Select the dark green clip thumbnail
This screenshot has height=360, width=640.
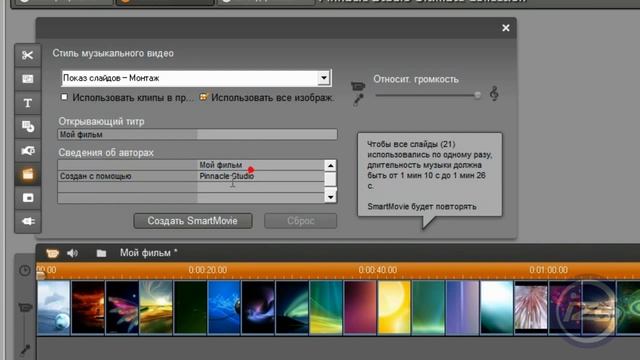(x=190, y=308)
